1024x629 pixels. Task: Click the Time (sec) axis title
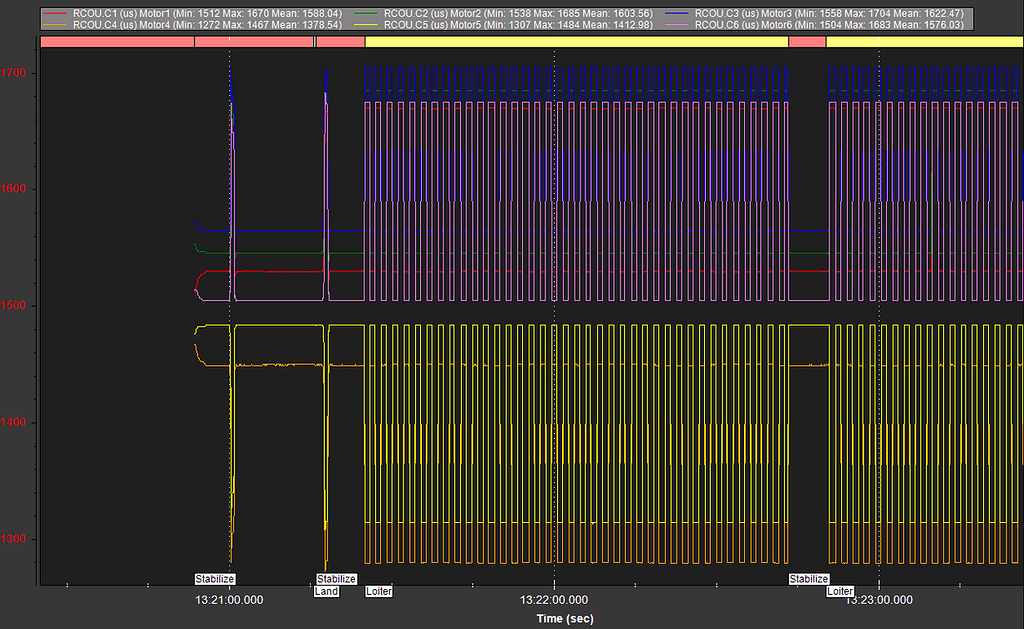click(564, 618)
